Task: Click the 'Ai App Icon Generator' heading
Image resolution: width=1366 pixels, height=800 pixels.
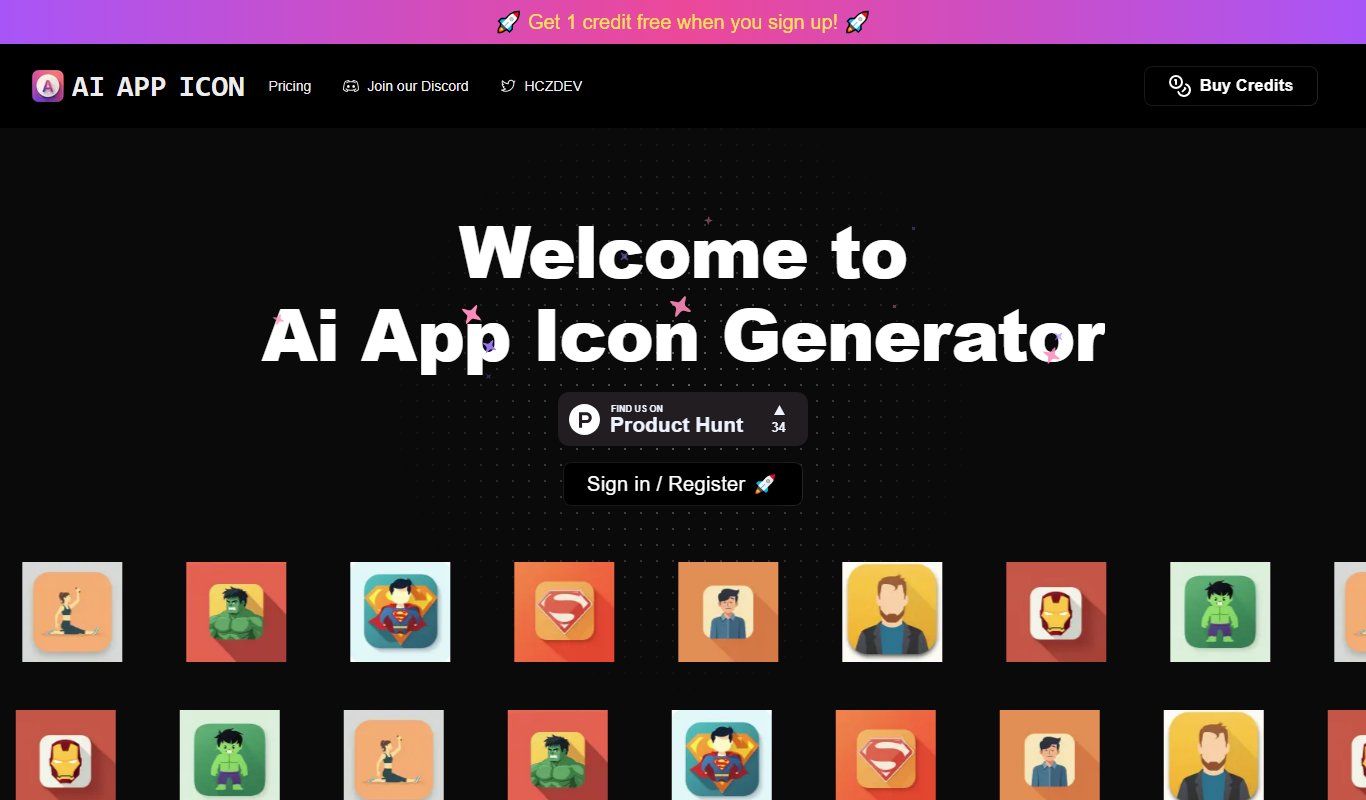Action: 683,336
